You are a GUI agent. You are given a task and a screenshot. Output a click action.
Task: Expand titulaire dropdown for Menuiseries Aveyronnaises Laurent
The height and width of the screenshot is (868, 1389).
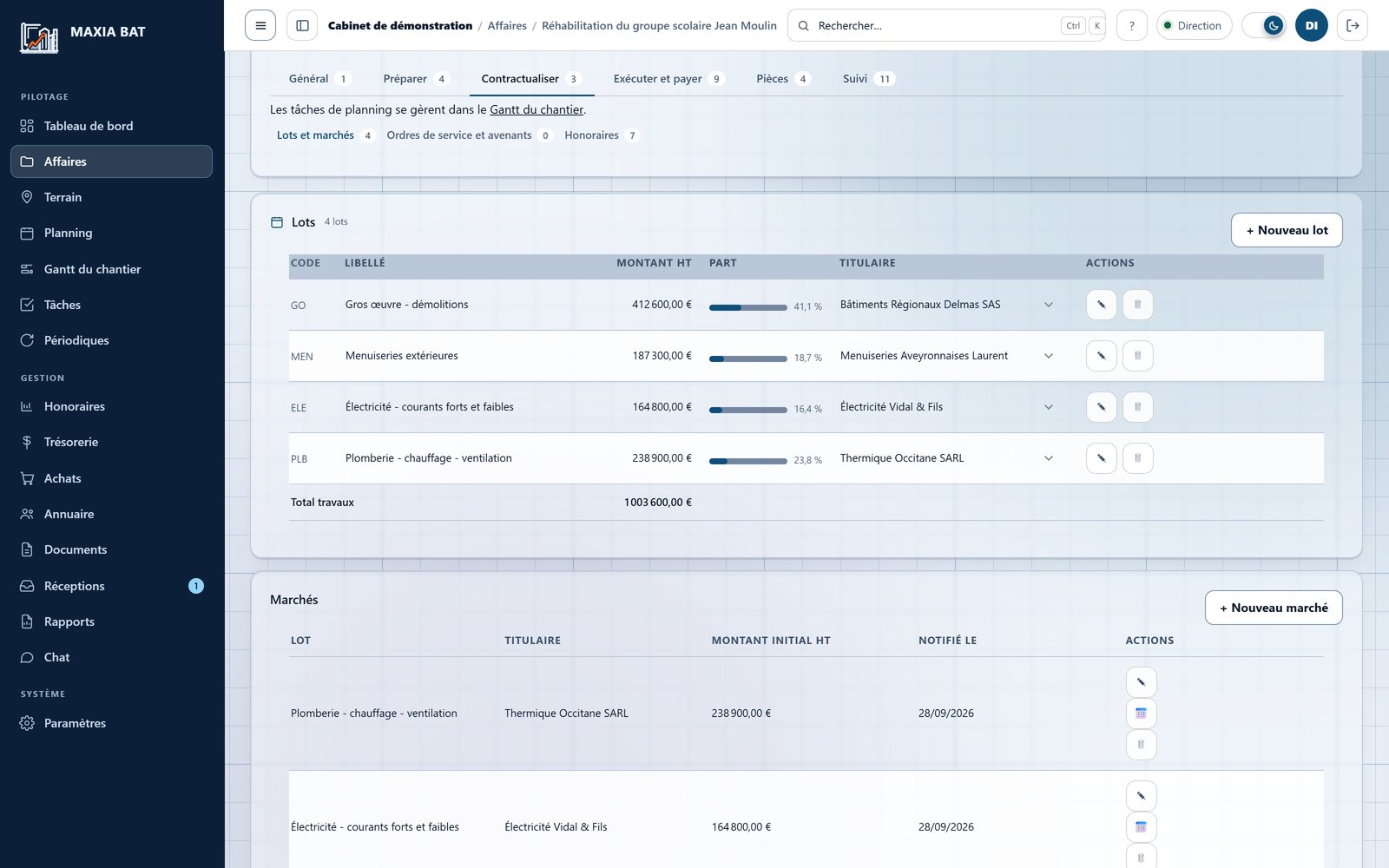tap(1049, 356)
